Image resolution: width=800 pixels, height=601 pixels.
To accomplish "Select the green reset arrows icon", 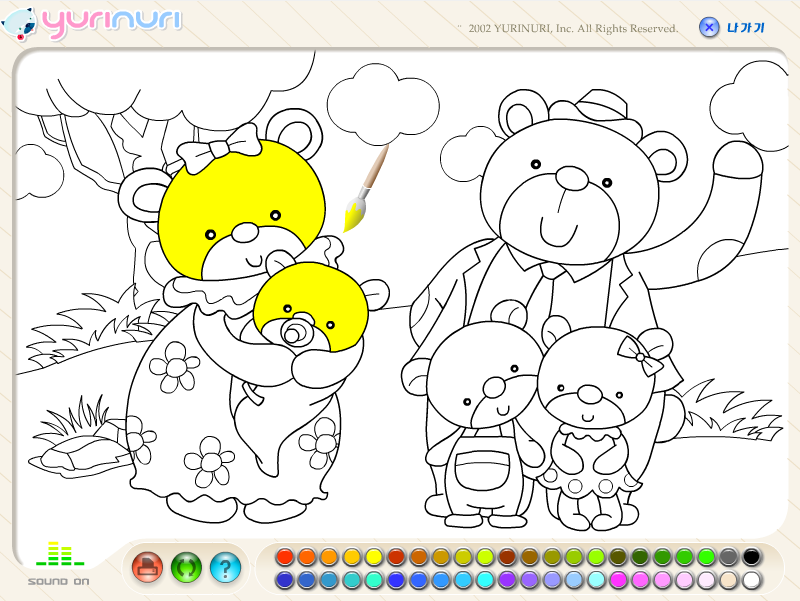I will tap(187, 567).
